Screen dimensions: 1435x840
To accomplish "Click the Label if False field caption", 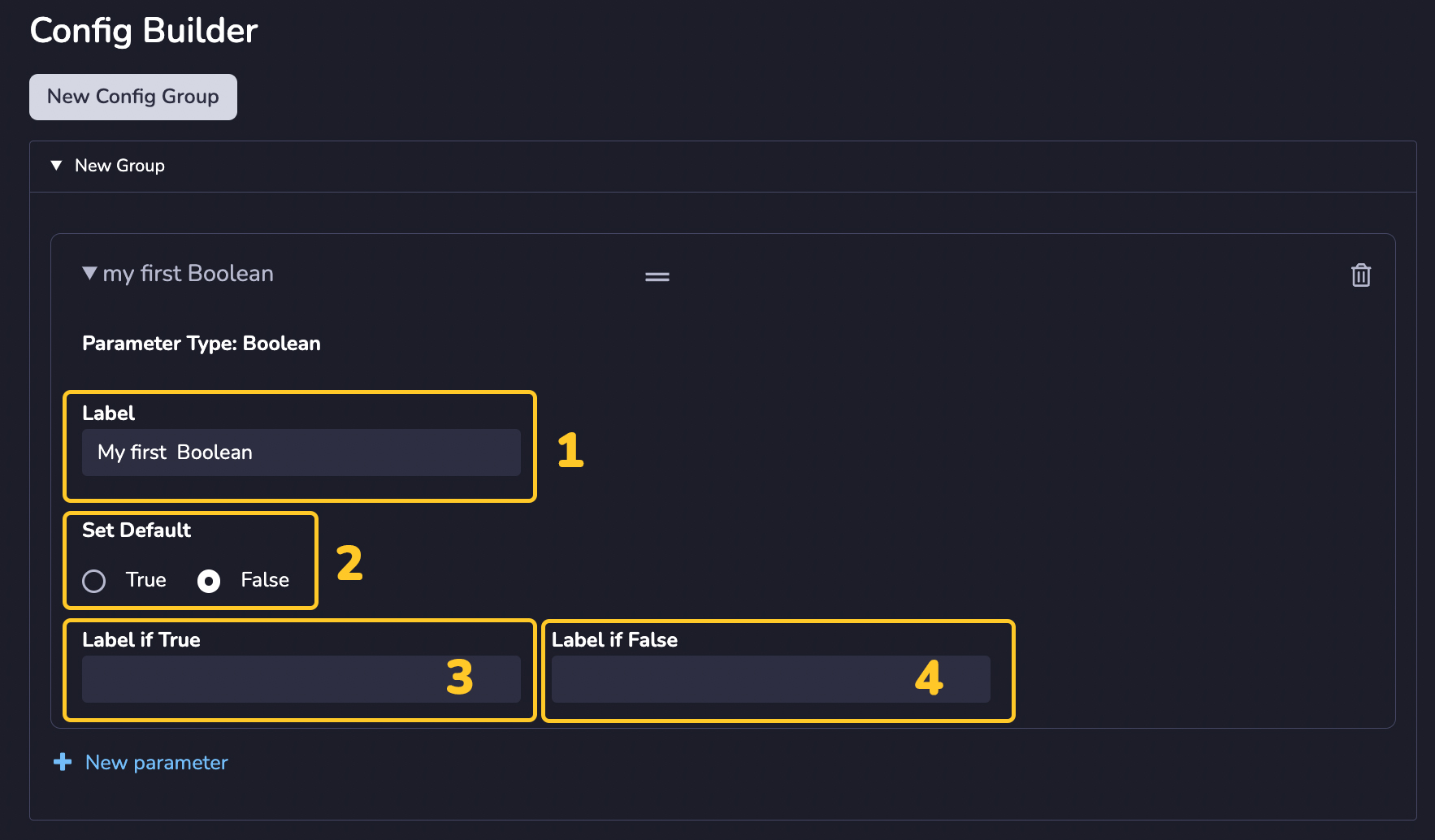I will [614, 640].
